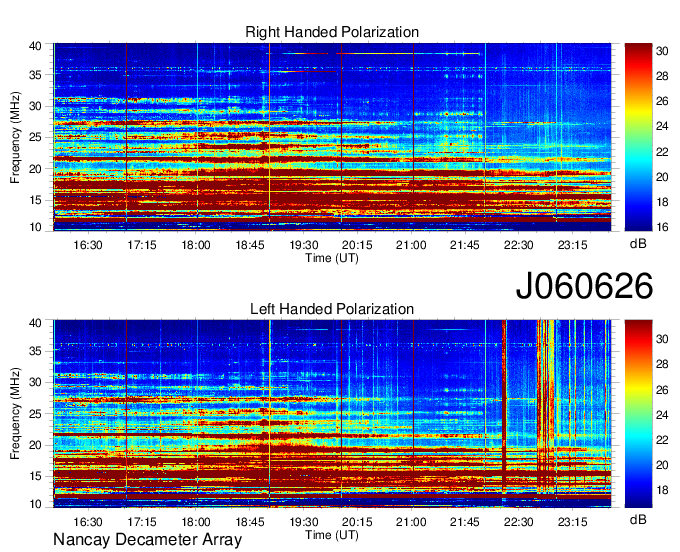Click the 40 MHz frequency tick of Right Handed plot
Screen dimensions: 680x552
point(36,46)
